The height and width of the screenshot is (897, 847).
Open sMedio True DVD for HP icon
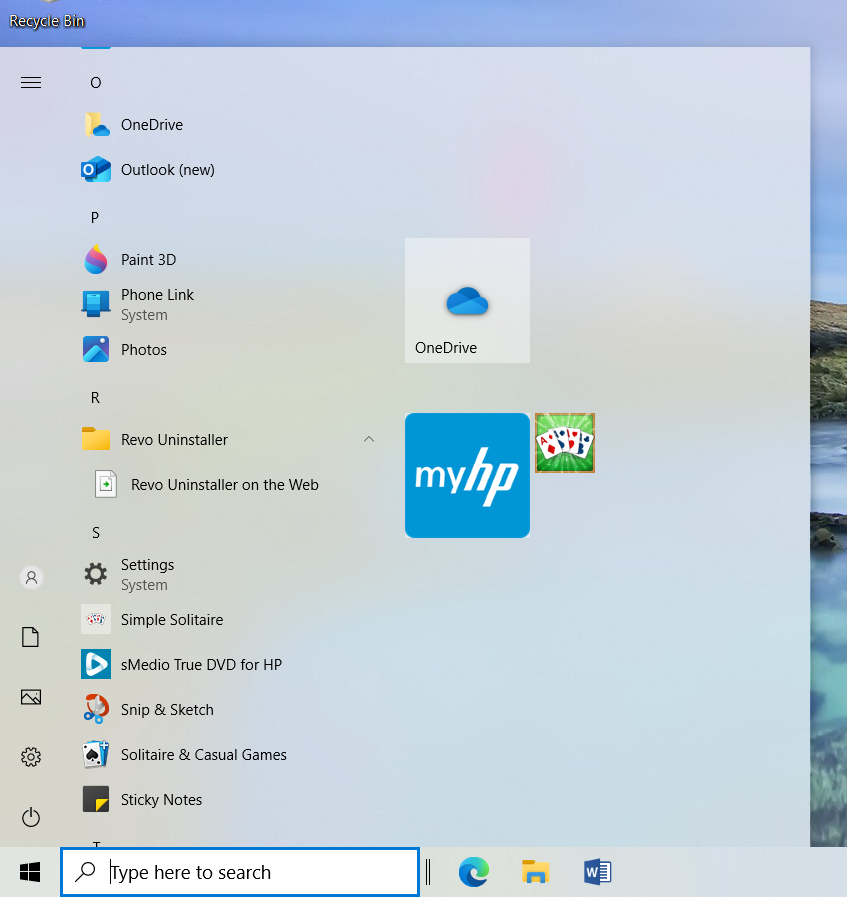click(x=96, y=664)
